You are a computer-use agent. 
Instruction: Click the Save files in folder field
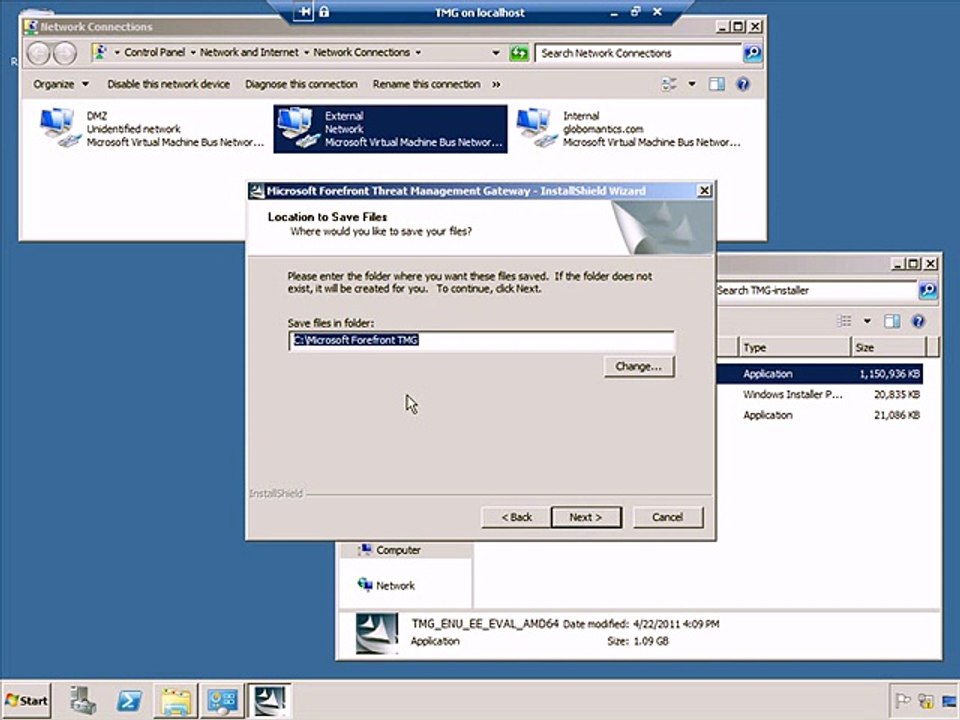(x=481, y=340)
